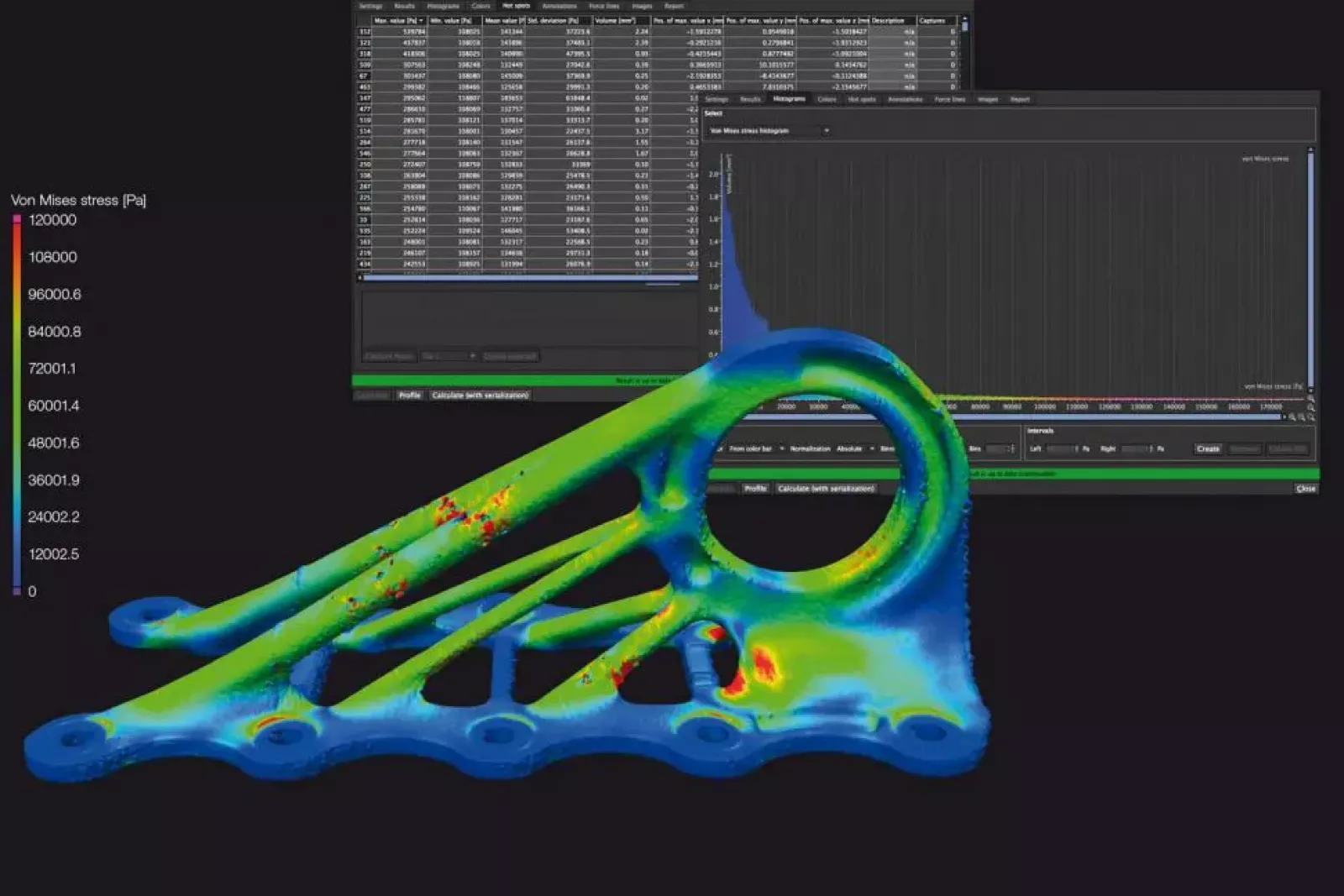This screenshot has height=896, width=1344.
Task: Open the Report tab in front window
Action: coord(1020,99)
